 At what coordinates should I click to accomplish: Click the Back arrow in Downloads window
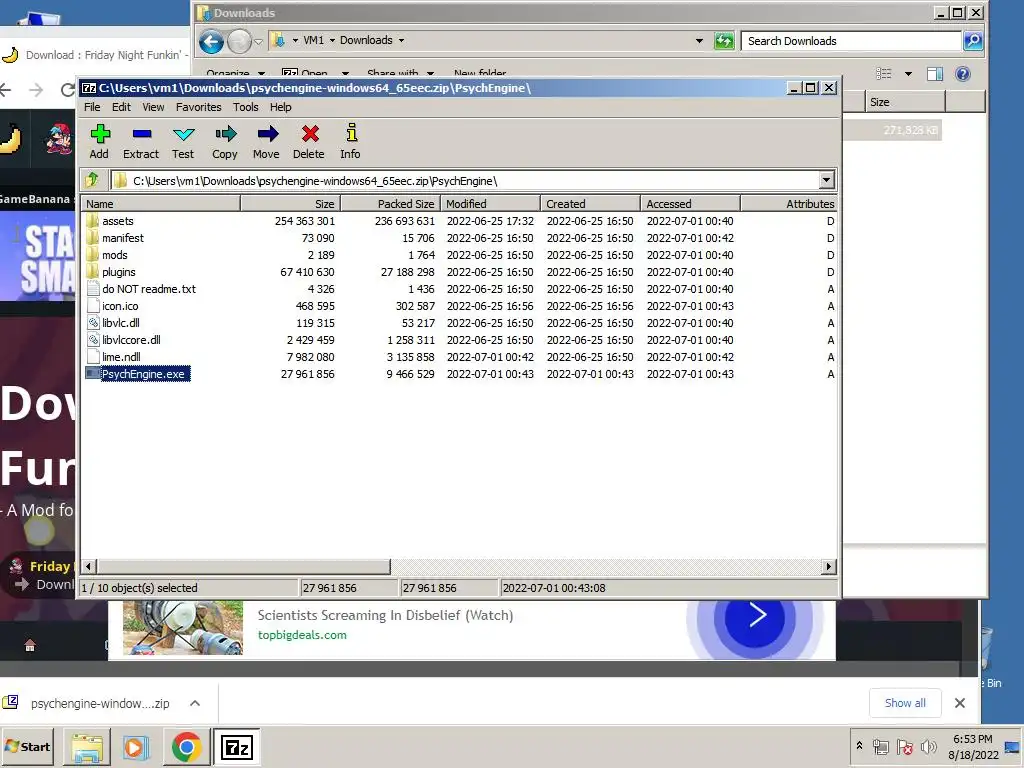click(x=211, y=42)
